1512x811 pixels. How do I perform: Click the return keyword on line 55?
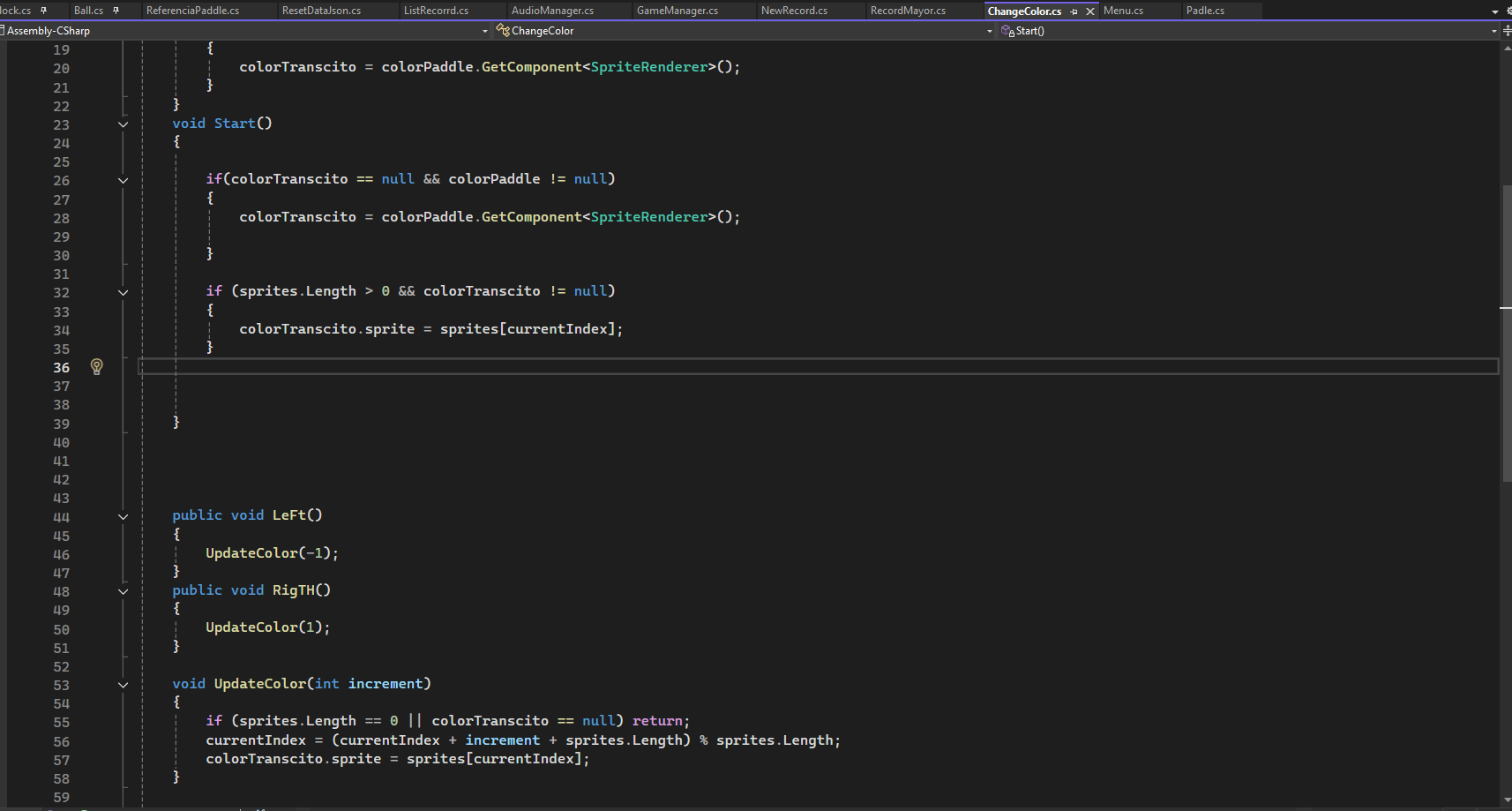tap(657, 721)
